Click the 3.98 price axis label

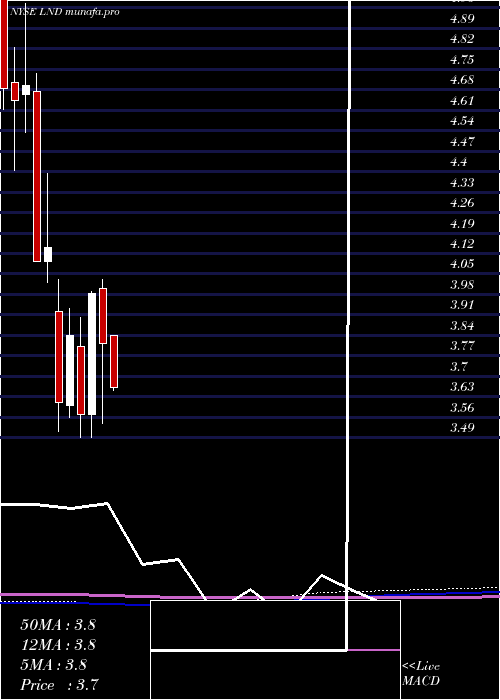[x=462, y=285]
